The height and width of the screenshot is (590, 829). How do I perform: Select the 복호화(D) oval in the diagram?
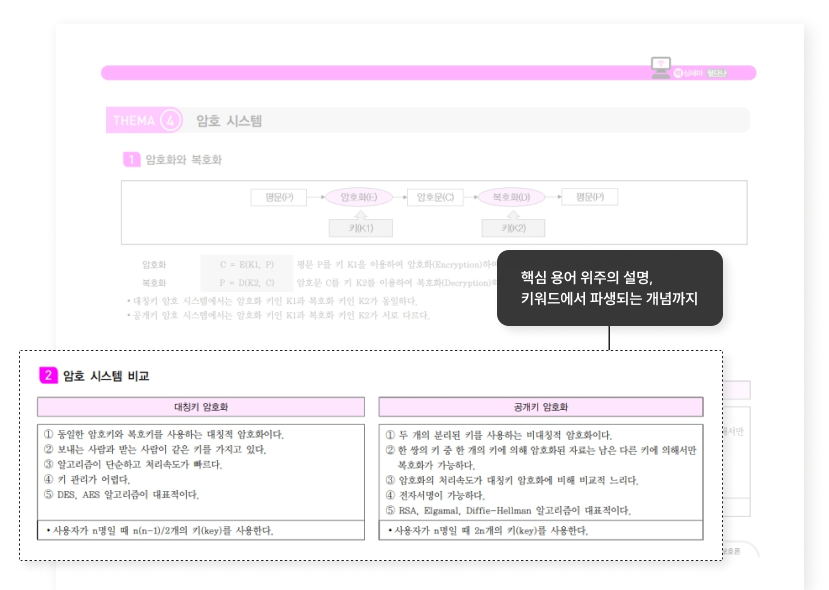click(x=510, y=196)
